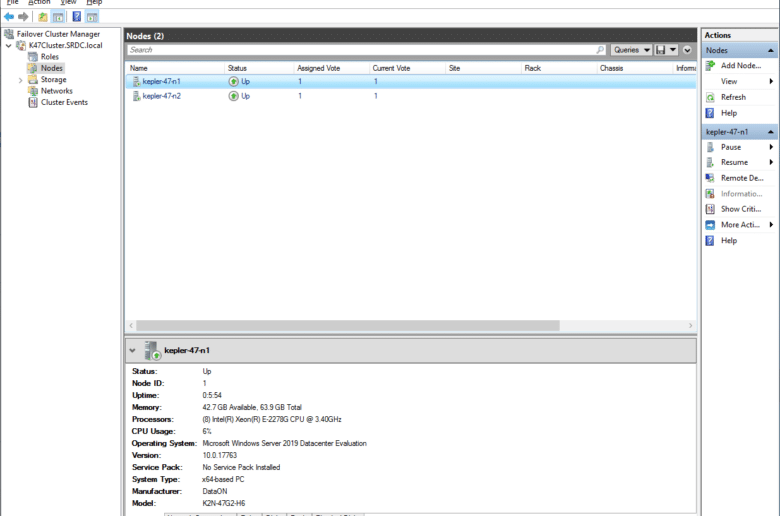
Task: Click the Back arrow toolbar icon
Action: tap(9, 17)
